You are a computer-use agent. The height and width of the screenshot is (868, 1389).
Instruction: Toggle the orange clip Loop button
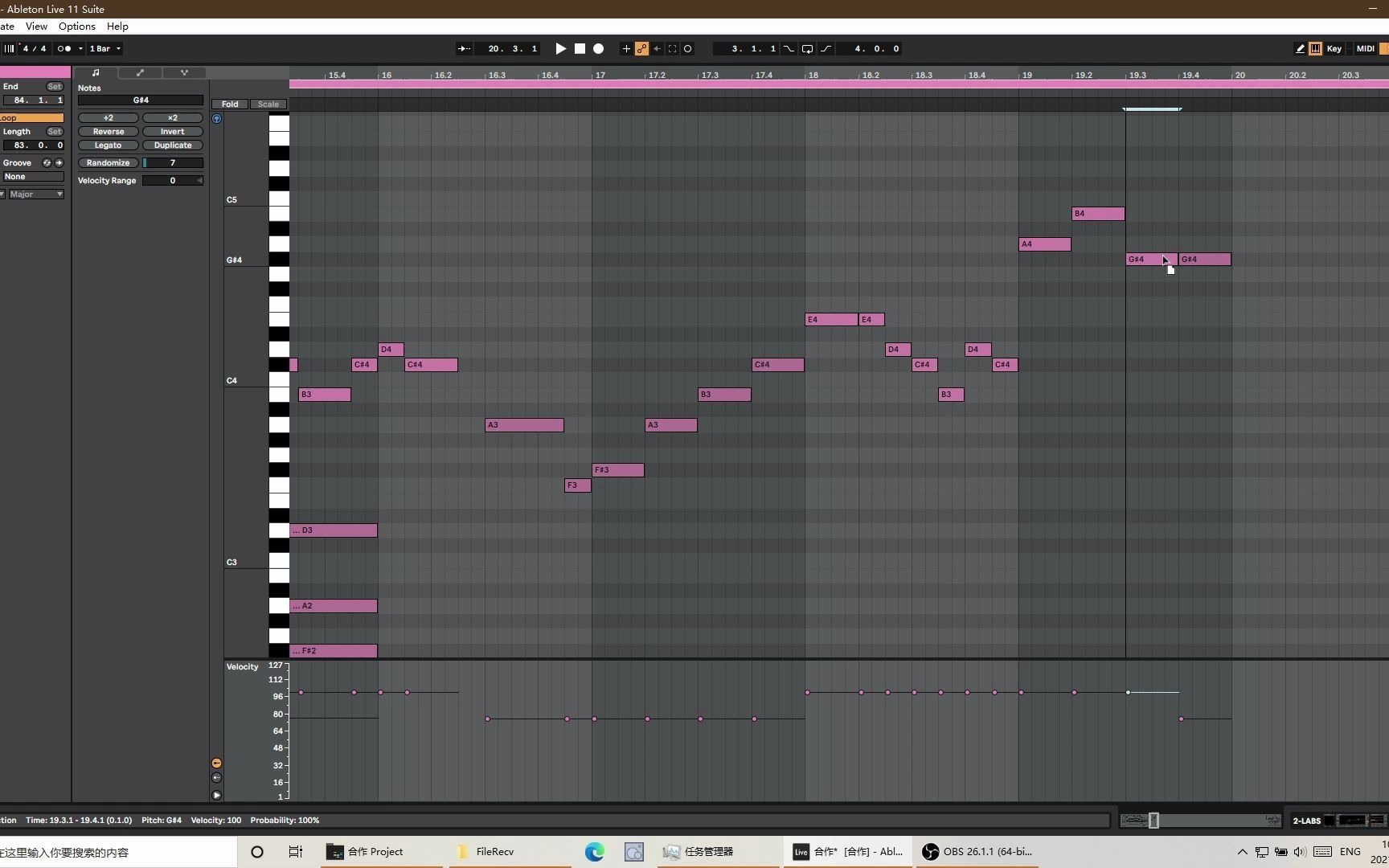32,118
